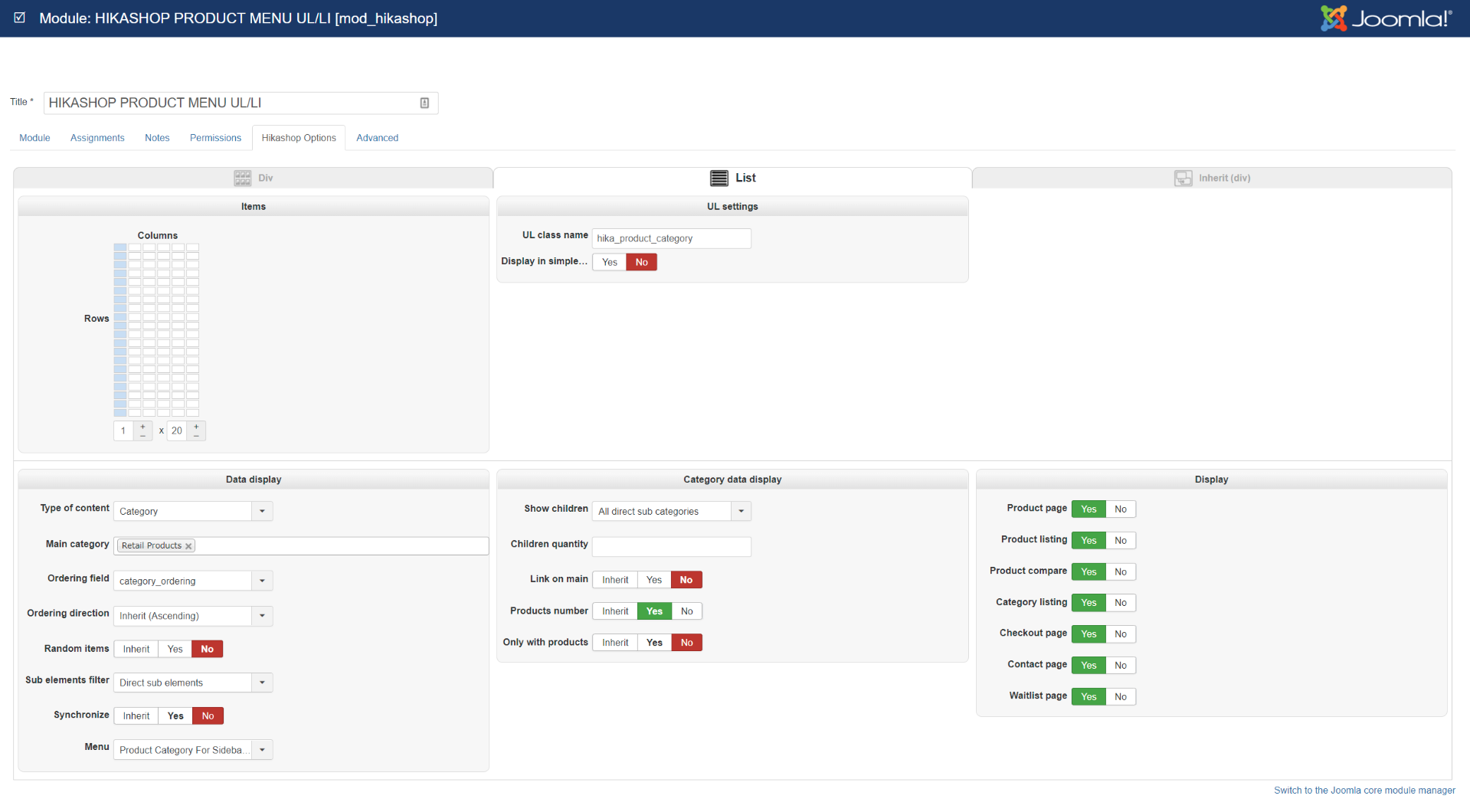
Task: Open the Type of content dropdown
Action: (x=262, y=511)
